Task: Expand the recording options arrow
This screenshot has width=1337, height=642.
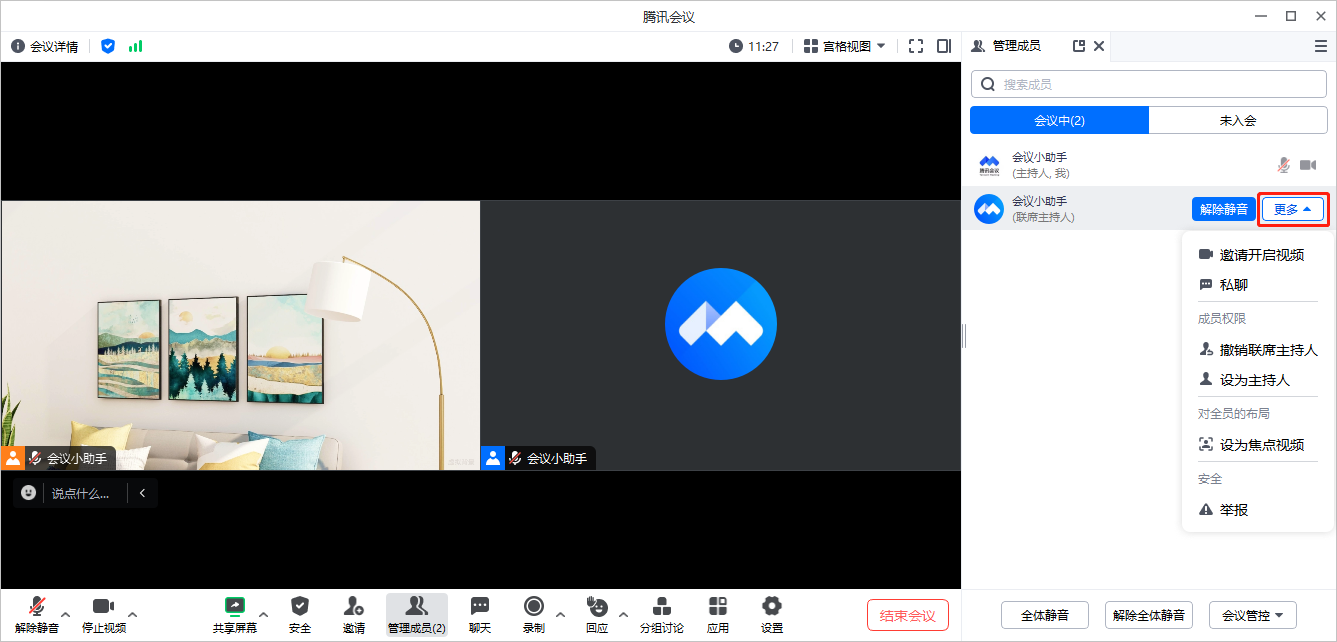Action: point(560,614)
